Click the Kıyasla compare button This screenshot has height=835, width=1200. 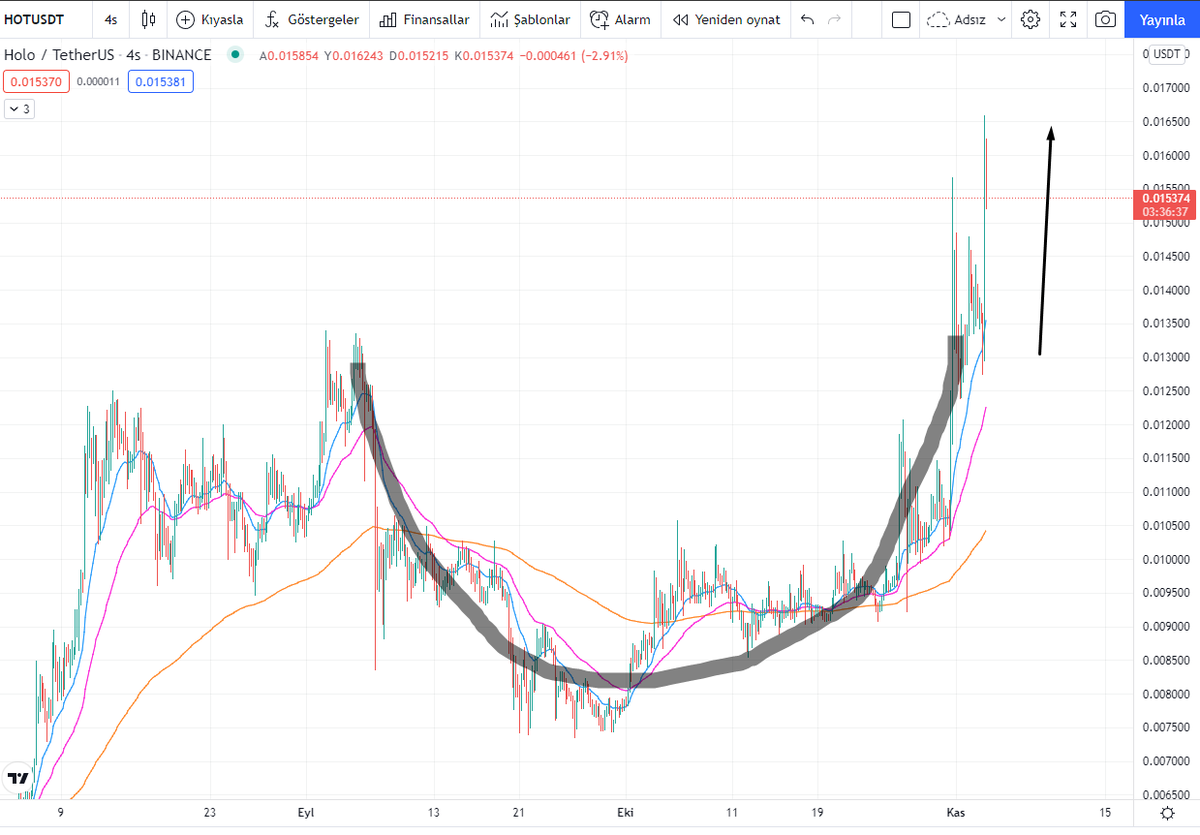coord(211,19)
